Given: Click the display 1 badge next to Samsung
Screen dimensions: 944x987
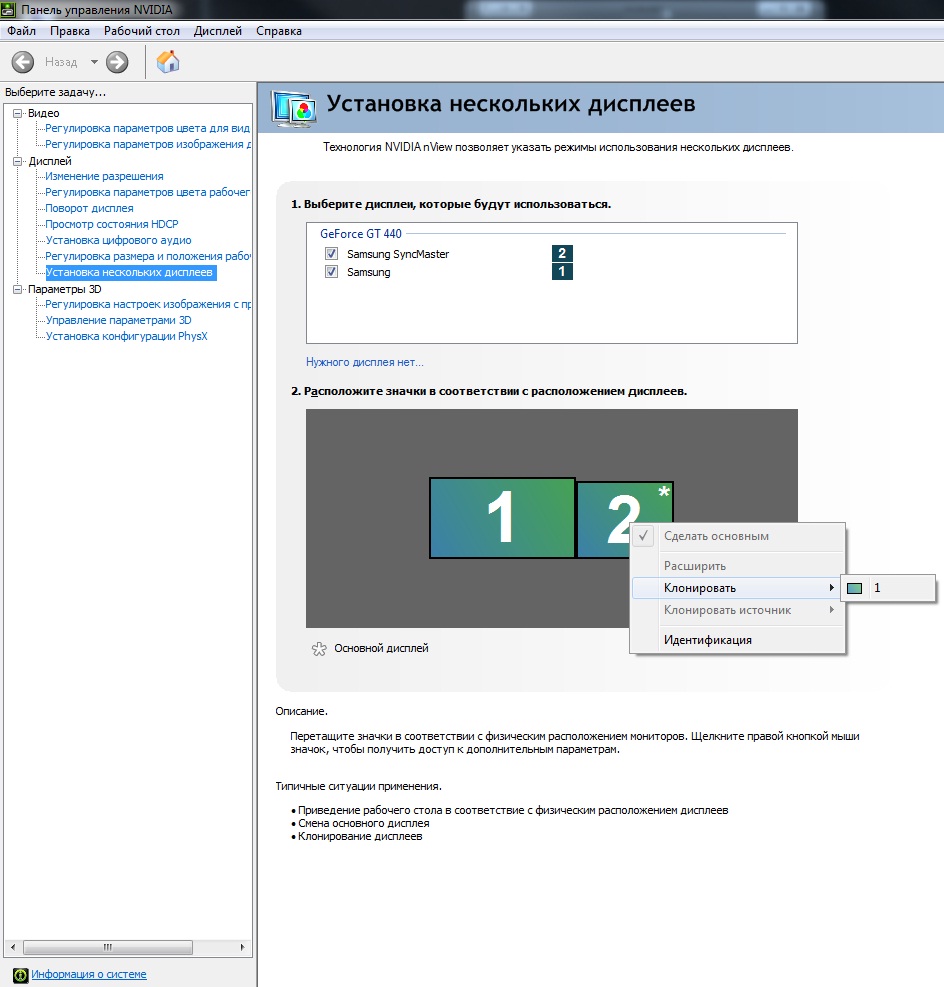Looking at the screenshot, I should 562,271.
